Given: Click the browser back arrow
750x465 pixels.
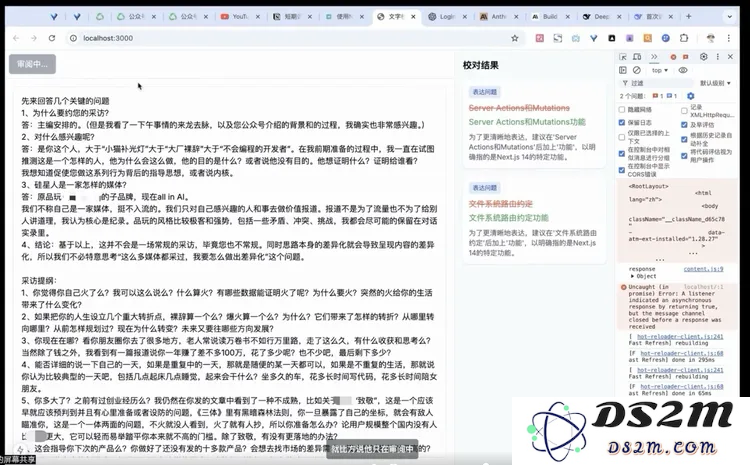Looking at the screenshot, I should pos(16,38).
